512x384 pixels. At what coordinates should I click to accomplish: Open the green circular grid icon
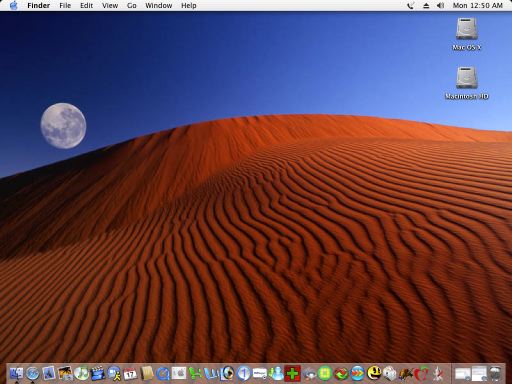[x=325, y=373]
